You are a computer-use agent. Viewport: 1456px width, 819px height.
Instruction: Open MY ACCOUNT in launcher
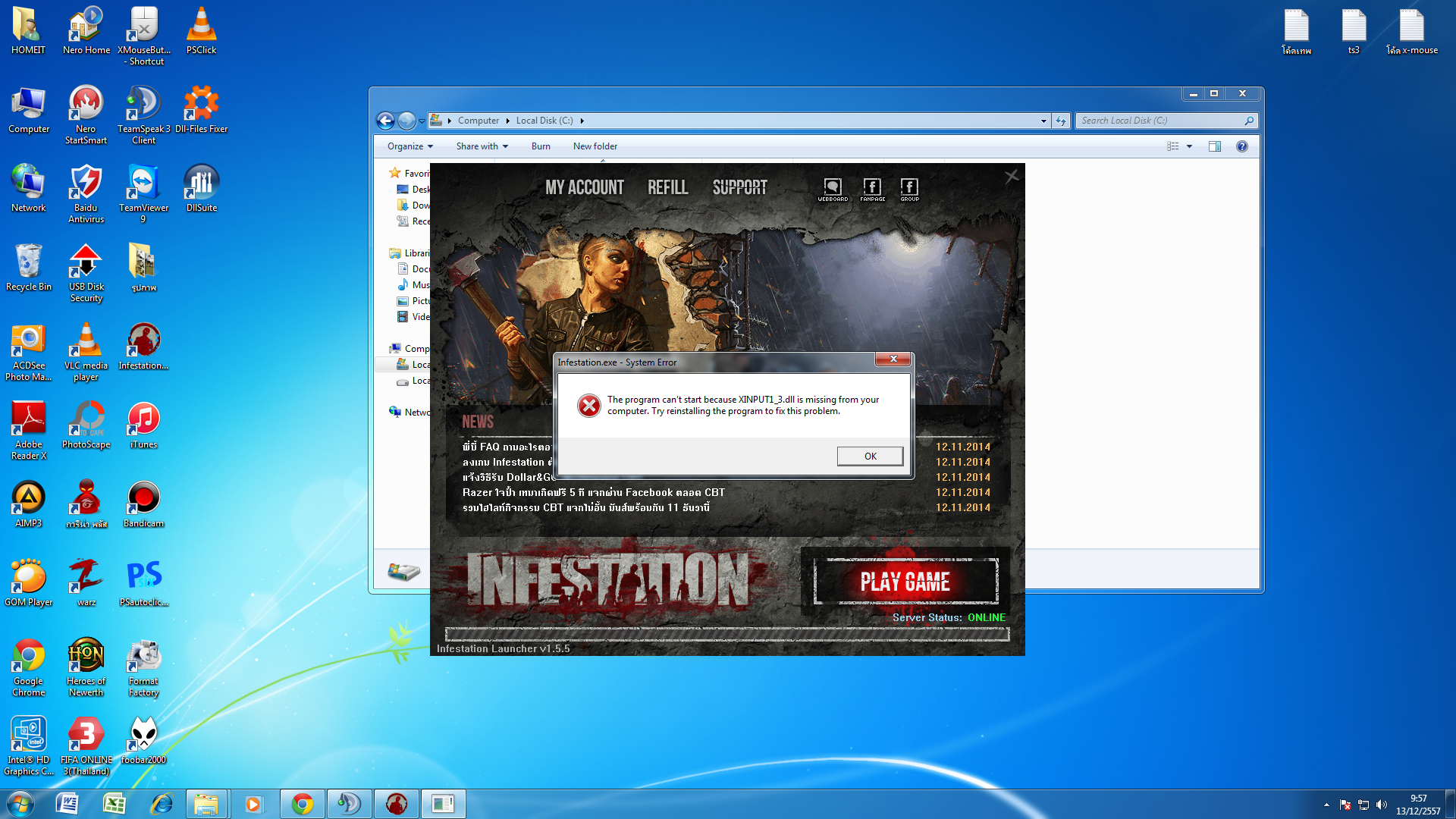pos(584,187)
